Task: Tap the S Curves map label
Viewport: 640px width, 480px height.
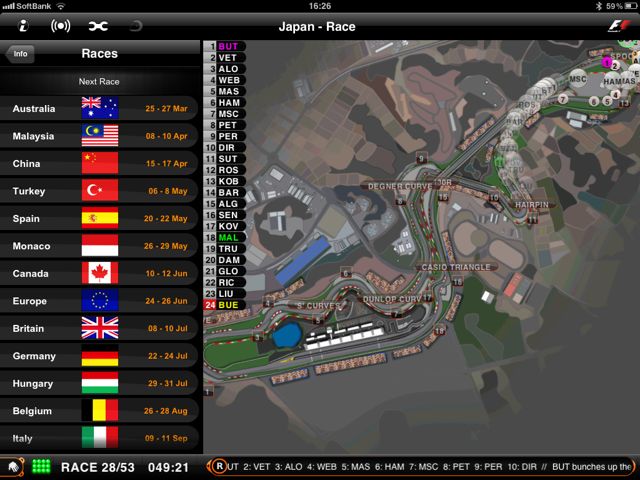Action: (318, 306)
